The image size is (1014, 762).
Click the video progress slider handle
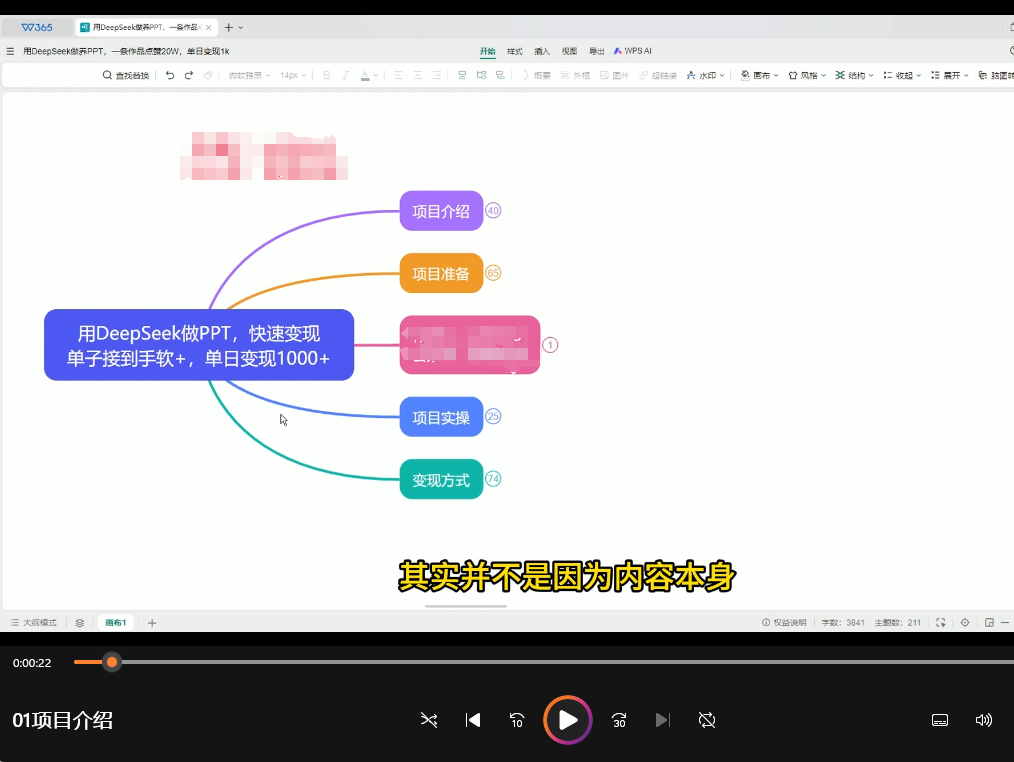click(x=112, y=662)
